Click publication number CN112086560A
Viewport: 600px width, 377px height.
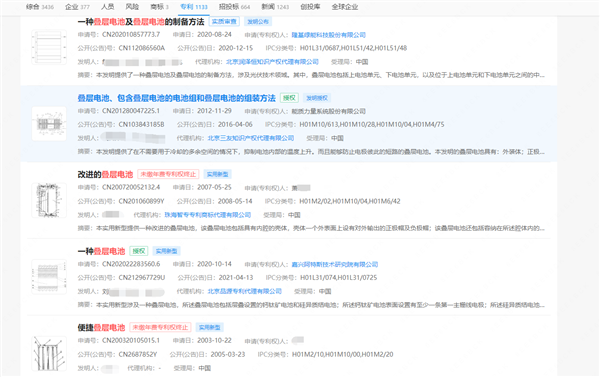point(142,48)
